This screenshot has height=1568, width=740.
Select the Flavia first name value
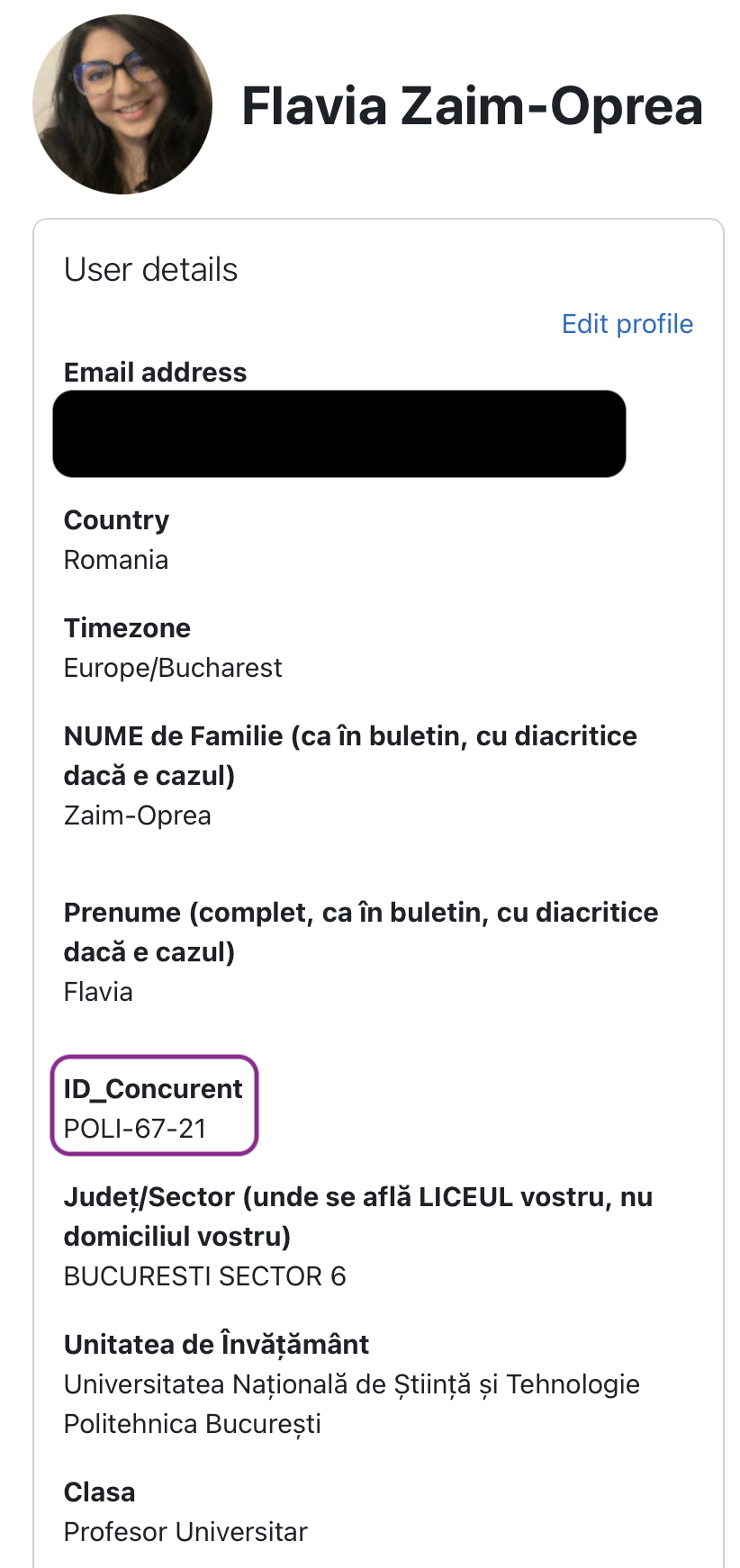tap(98, 992)
